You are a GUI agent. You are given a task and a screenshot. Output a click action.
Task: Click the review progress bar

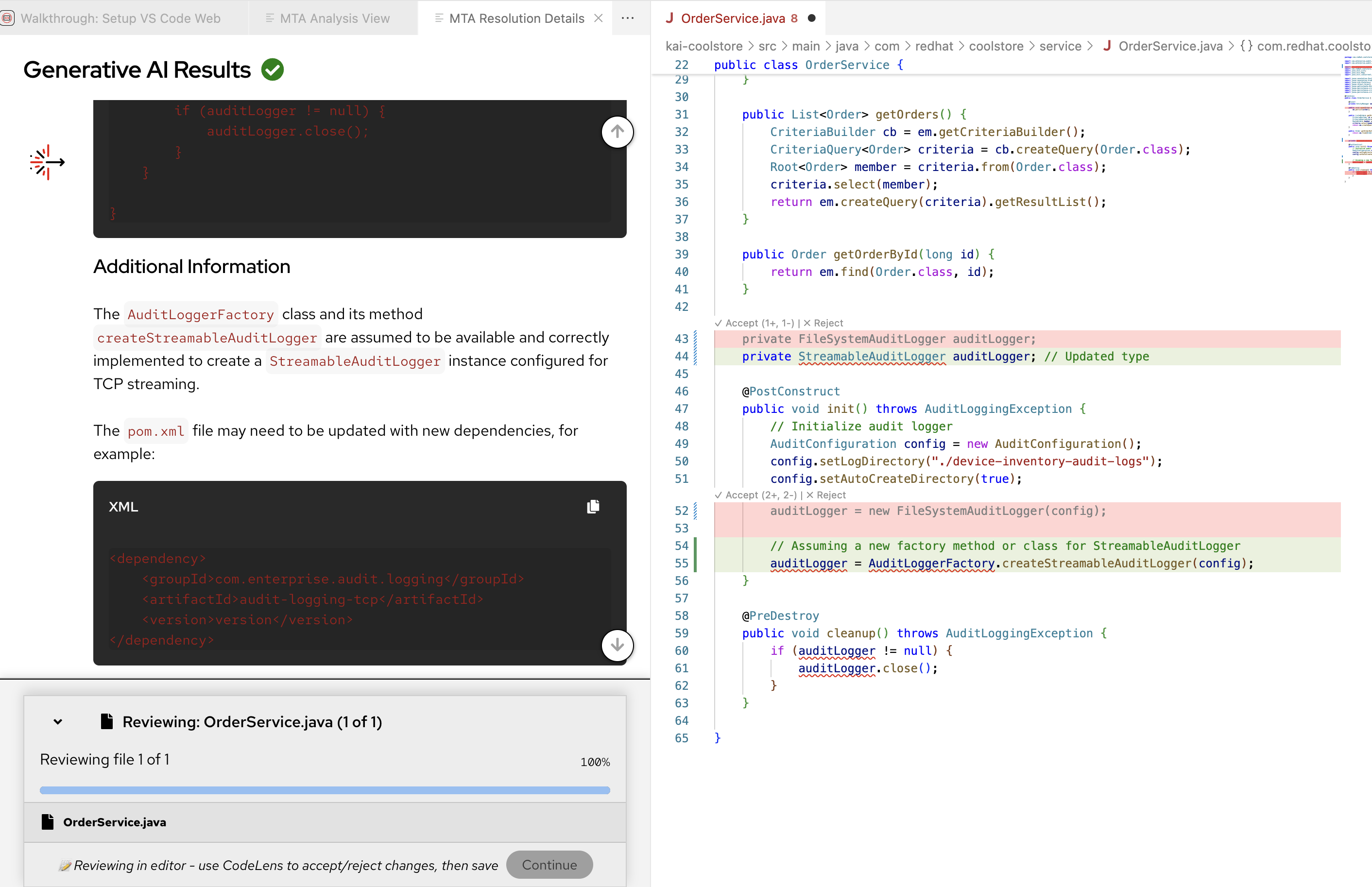[x=324, y=790]
